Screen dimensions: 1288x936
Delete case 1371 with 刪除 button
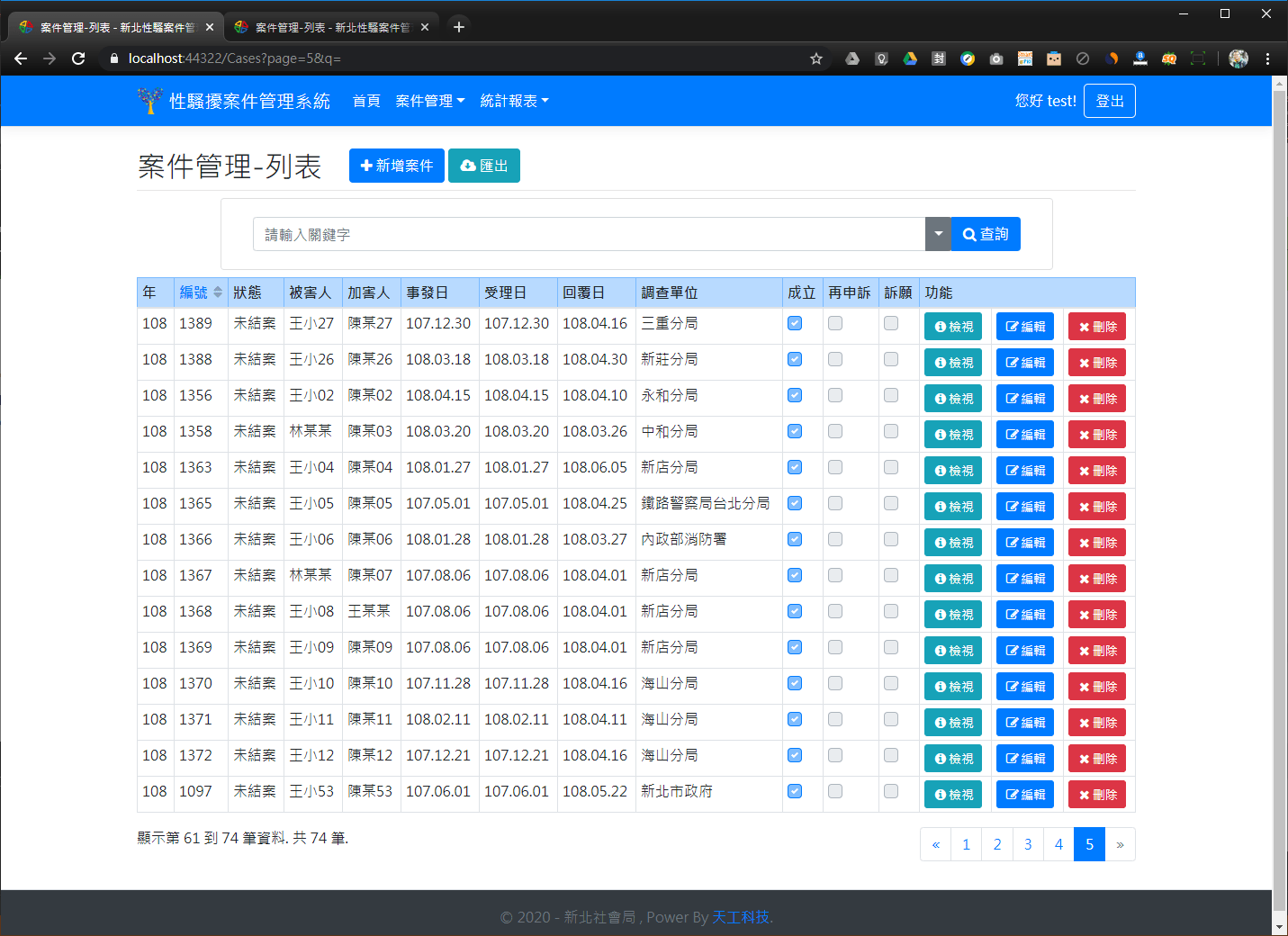[x=1097, y=723]
